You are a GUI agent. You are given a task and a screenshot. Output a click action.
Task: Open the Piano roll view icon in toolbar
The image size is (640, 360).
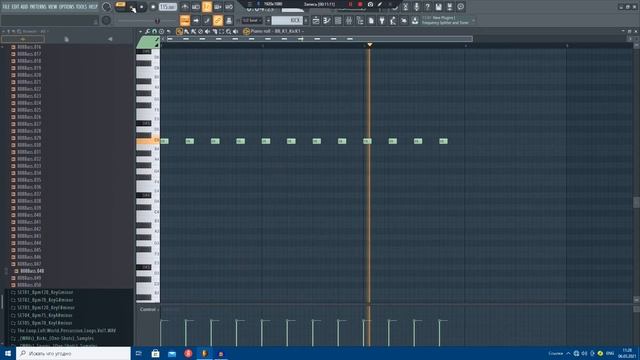[x=327, y=20]
